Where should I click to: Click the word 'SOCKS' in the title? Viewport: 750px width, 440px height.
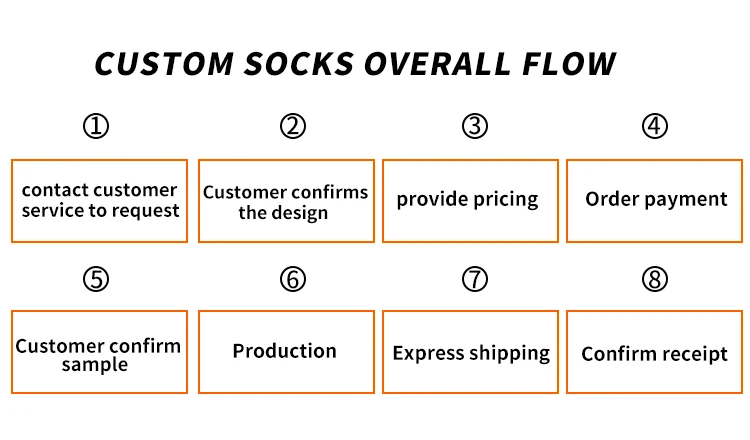point(300,64)
